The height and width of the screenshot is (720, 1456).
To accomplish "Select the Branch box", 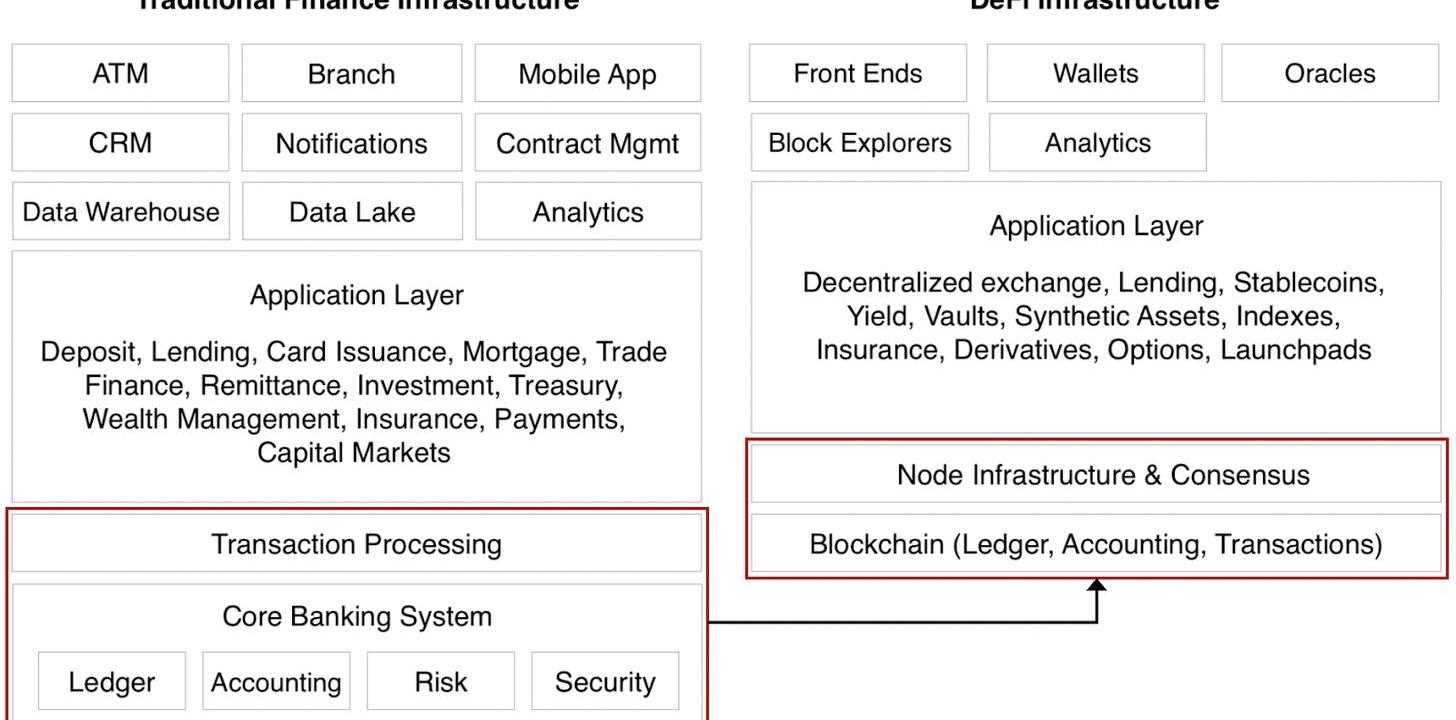I will (x=352, y=73).
